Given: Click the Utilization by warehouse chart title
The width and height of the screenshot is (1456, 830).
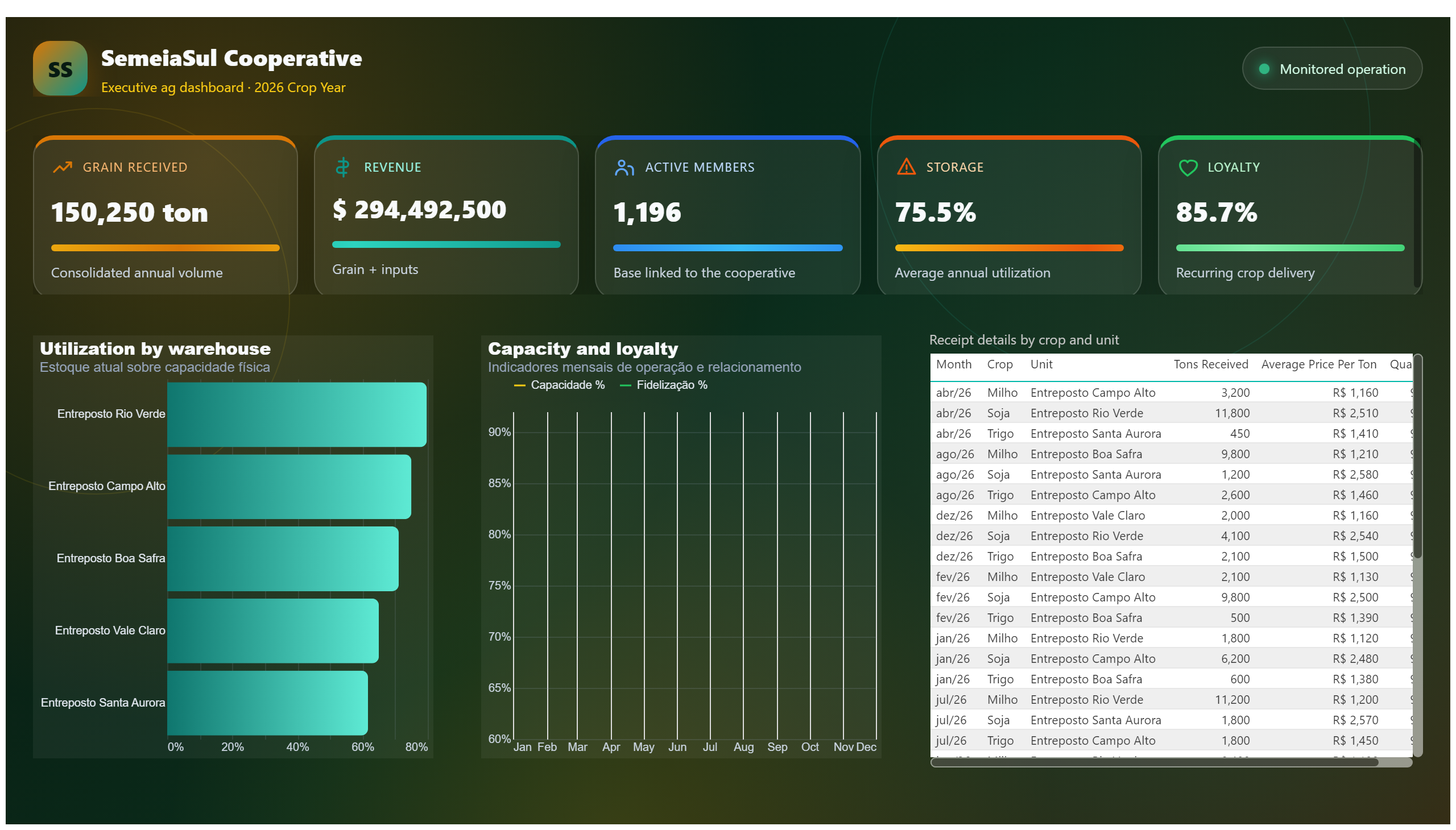Looking at the screenshot, I should (155, 348).
